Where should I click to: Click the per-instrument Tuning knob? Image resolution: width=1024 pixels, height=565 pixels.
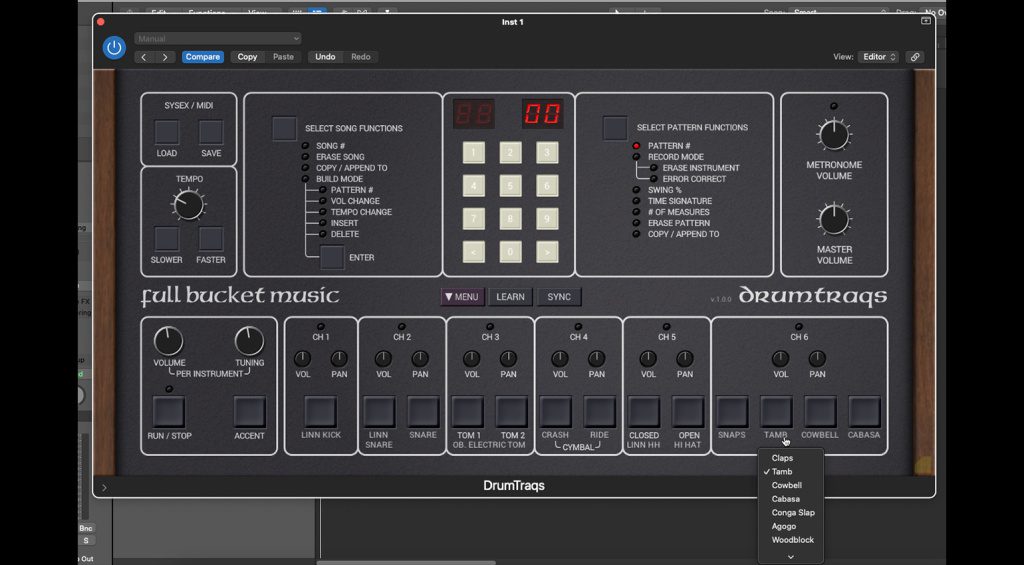point(249,342)
